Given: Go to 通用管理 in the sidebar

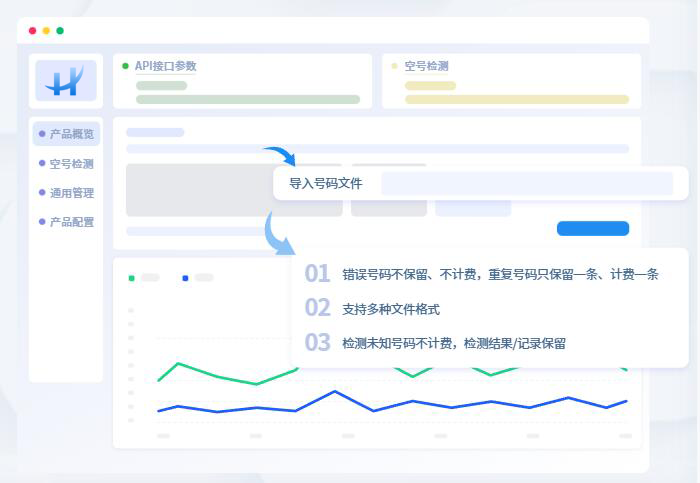Looking at the screenshot, I should click(x=71, y=193).
